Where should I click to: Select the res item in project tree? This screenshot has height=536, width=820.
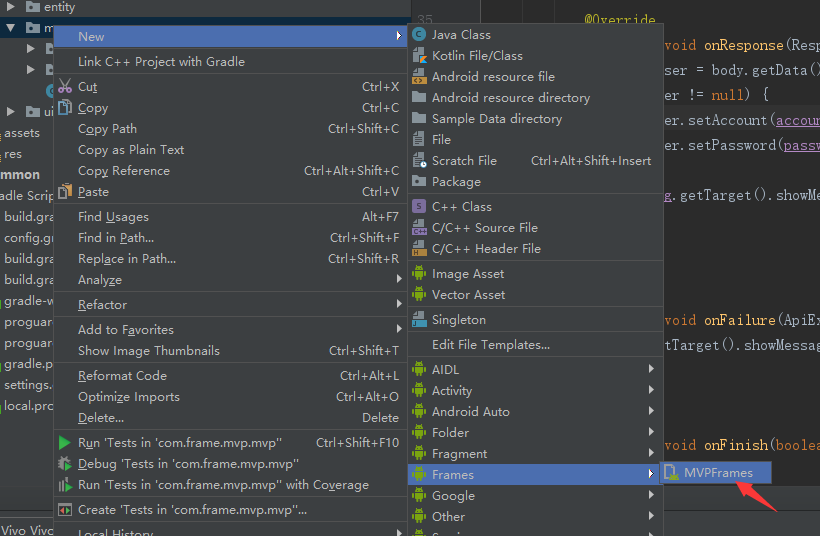coord(13,154)
